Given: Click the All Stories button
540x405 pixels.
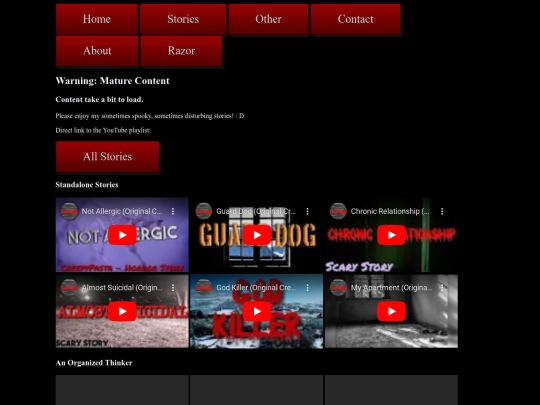Looking at the screenshot, I should point(107,157).
